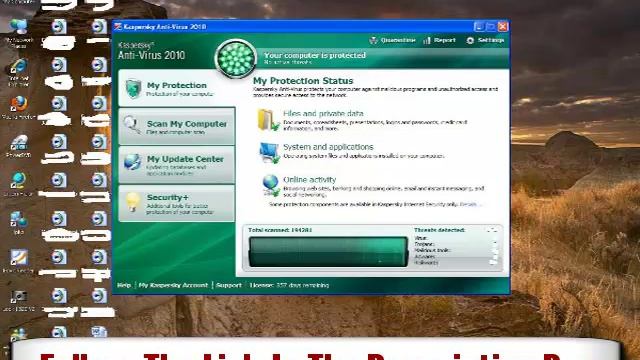Switch to My Update Center tab
The image size is (640, 360).
pos(177,164)
